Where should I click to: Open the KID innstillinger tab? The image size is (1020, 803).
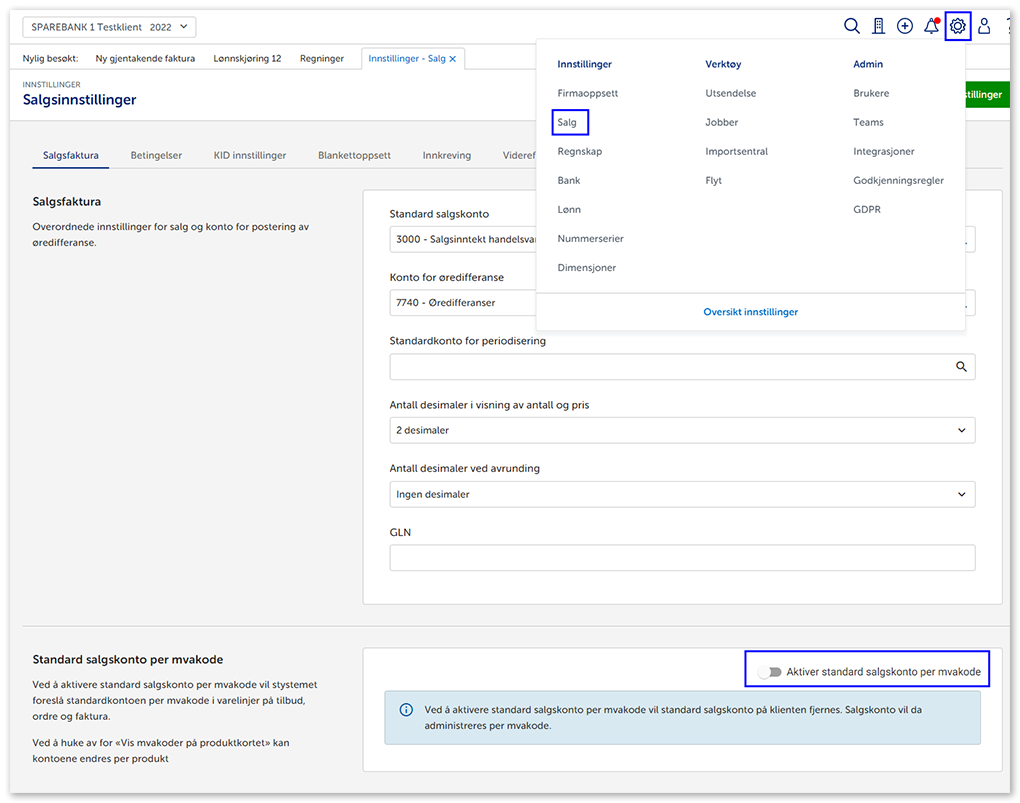(250, 155)
